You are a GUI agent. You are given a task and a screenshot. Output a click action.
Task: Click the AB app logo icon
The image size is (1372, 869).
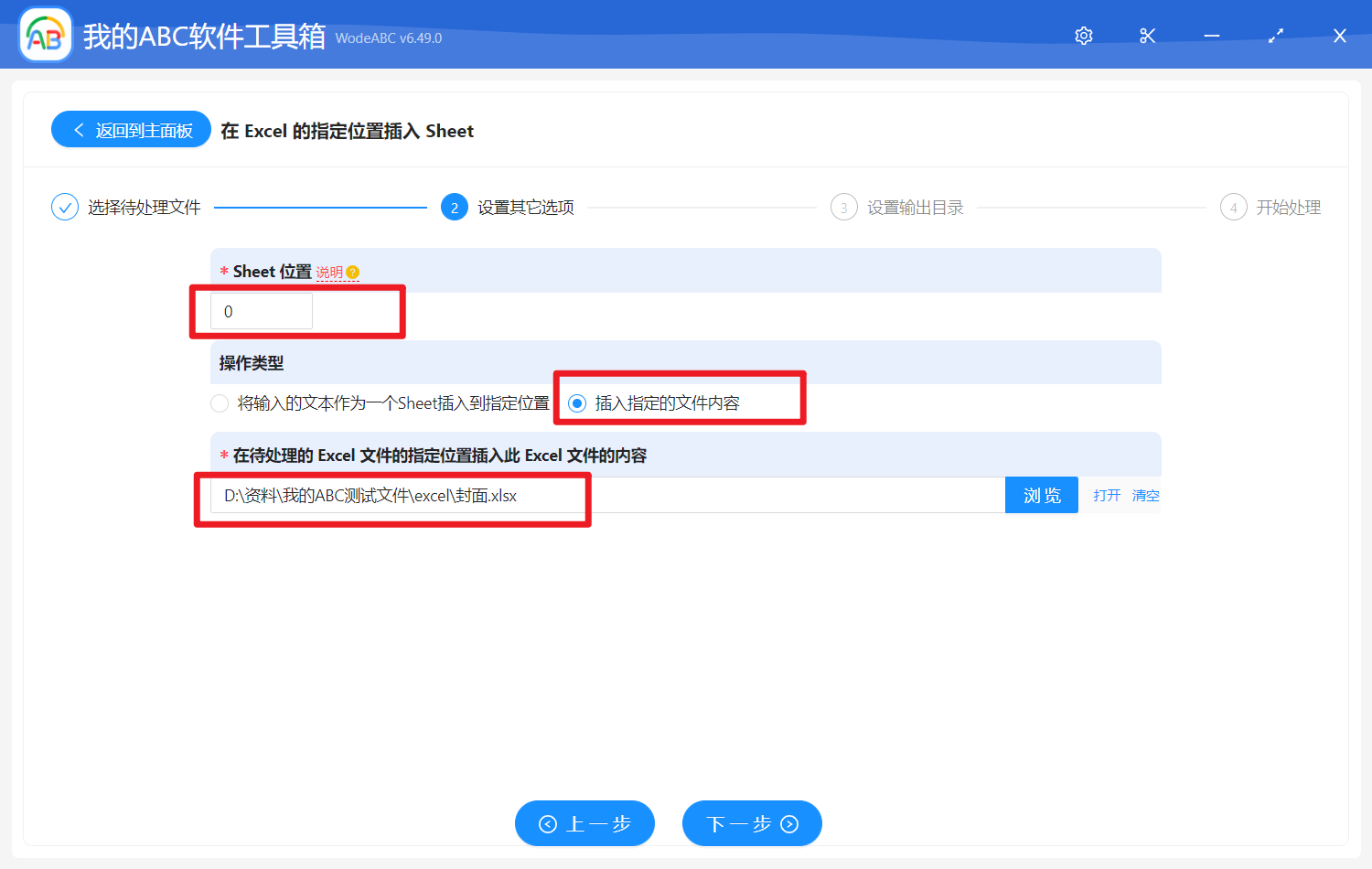pos(45,34)
